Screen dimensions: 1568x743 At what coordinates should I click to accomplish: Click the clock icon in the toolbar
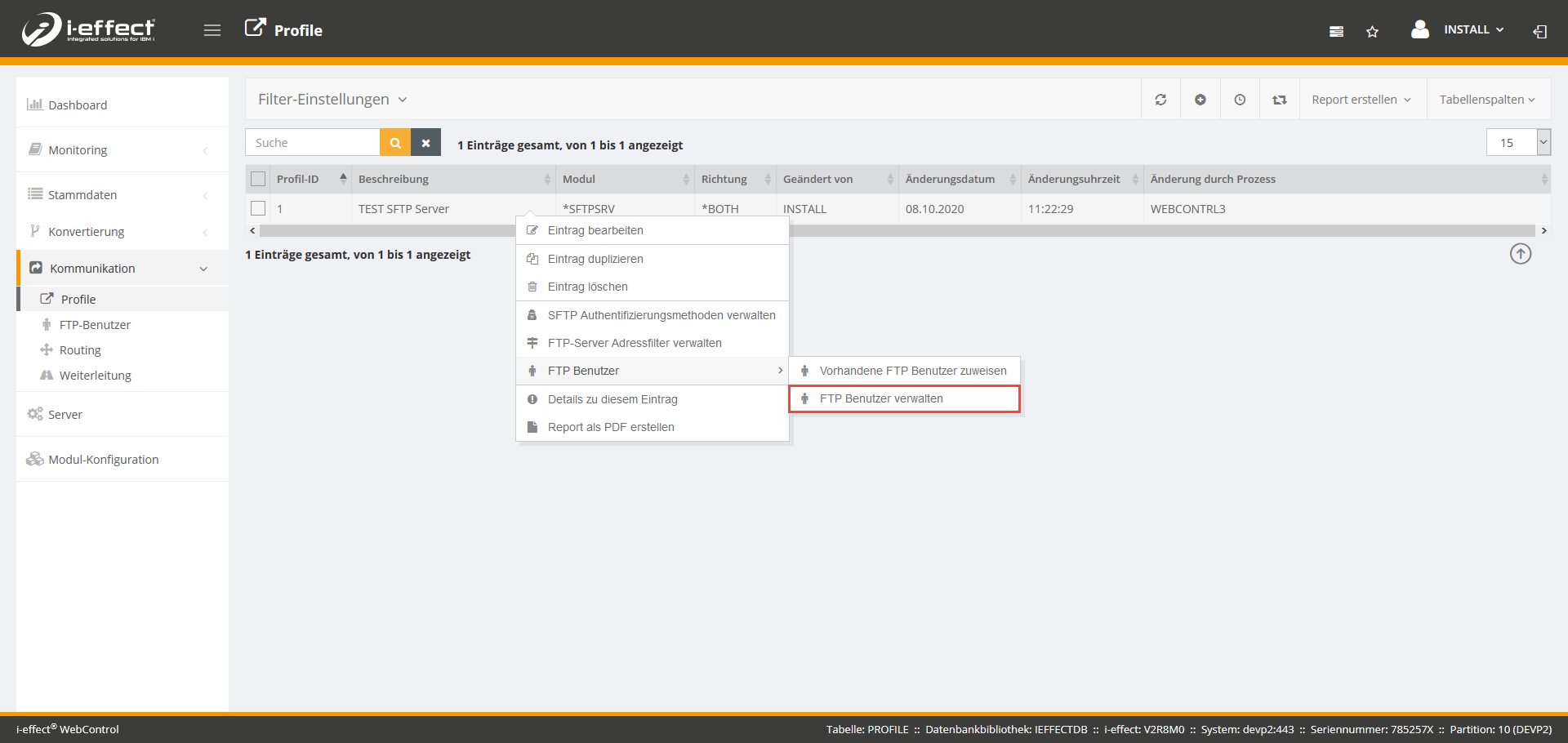pos(1240,100)
